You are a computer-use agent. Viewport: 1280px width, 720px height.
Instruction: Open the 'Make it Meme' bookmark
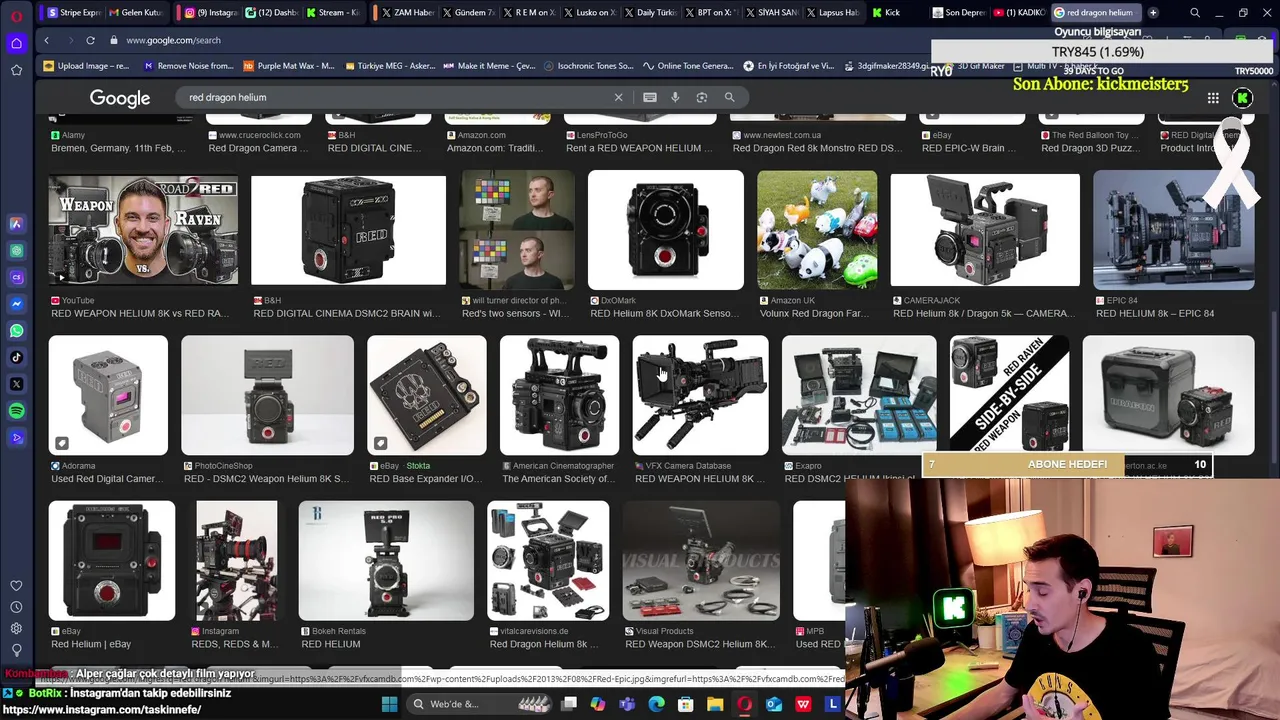489,66
